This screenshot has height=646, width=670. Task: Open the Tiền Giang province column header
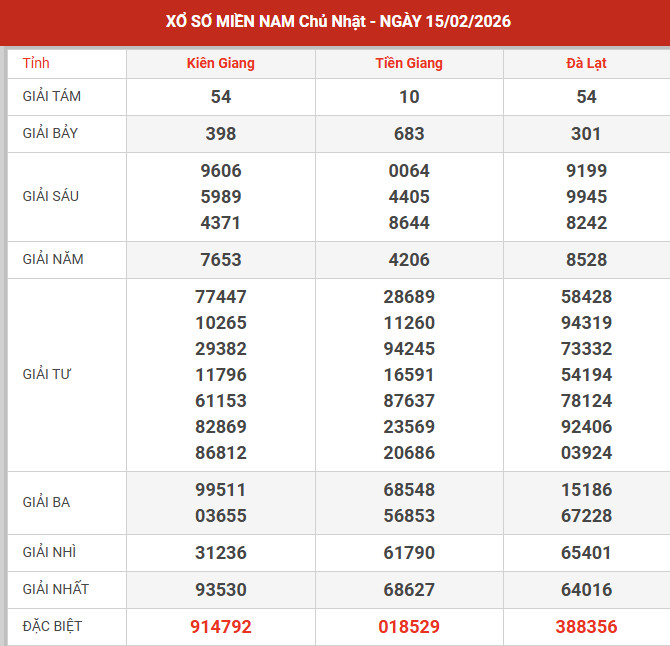[x=409, y=63]
